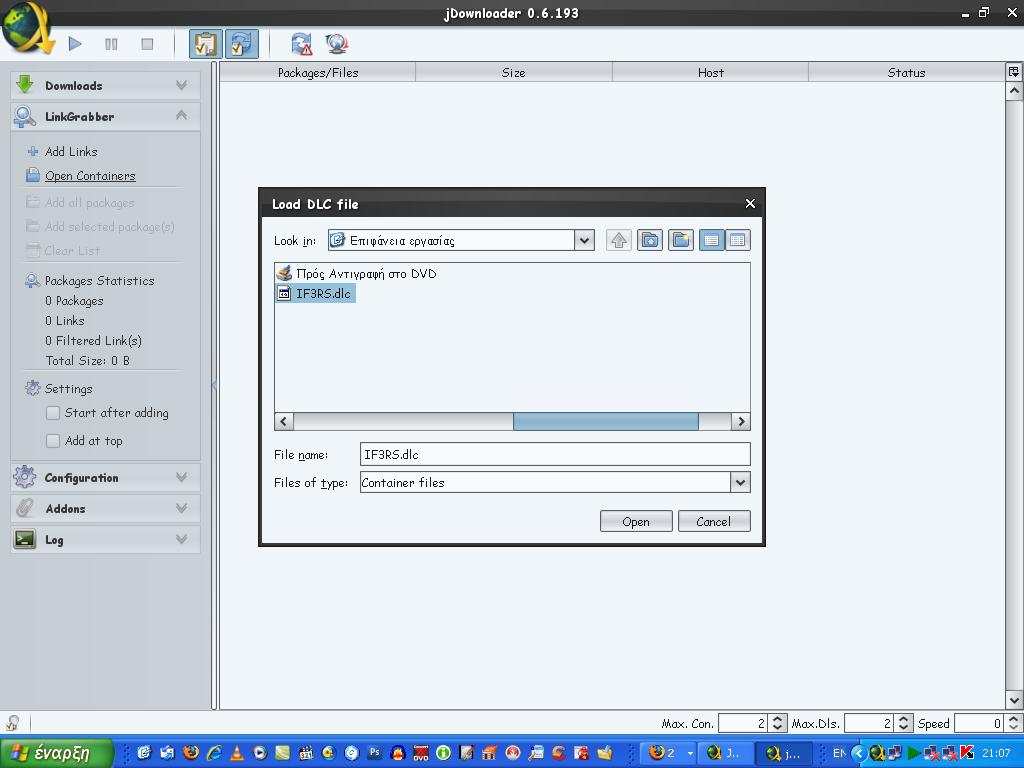
Task: Click the Speed value field
Action: [x=980, y=723]
